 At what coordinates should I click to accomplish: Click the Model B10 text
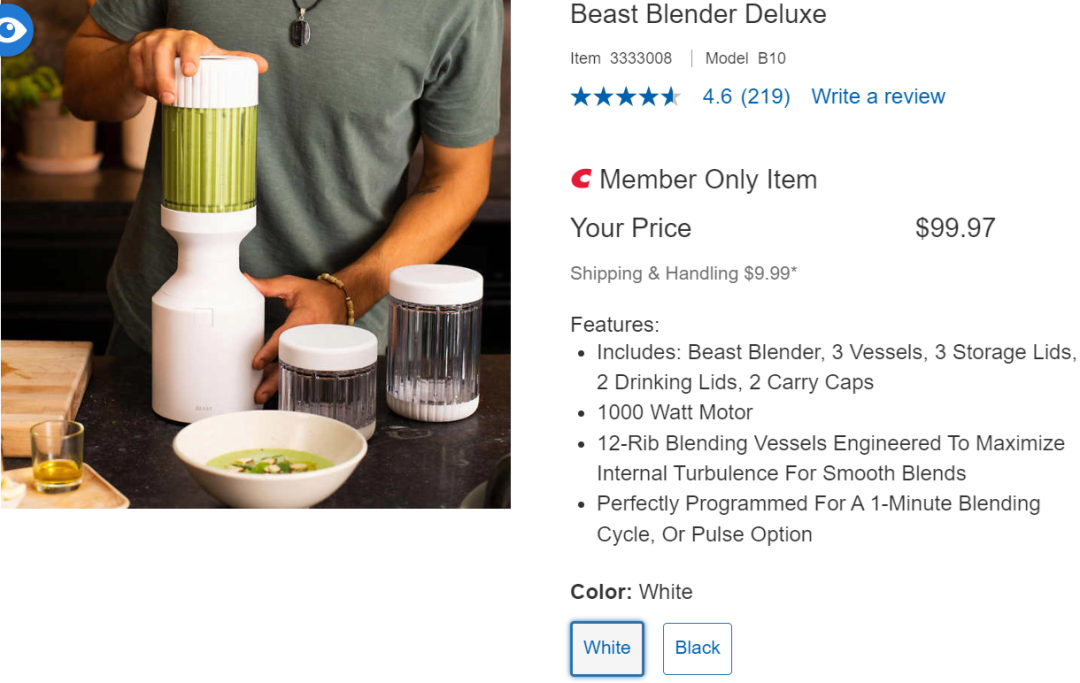(x=745, y=59)
